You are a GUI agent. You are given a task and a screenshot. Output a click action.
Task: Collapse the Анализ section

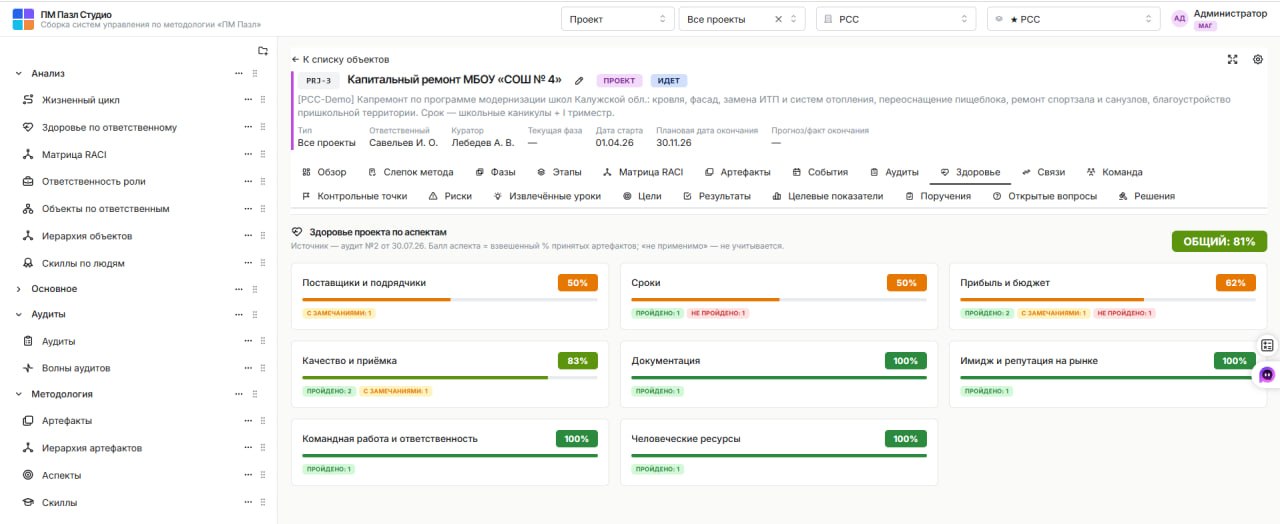coord(19,73)
